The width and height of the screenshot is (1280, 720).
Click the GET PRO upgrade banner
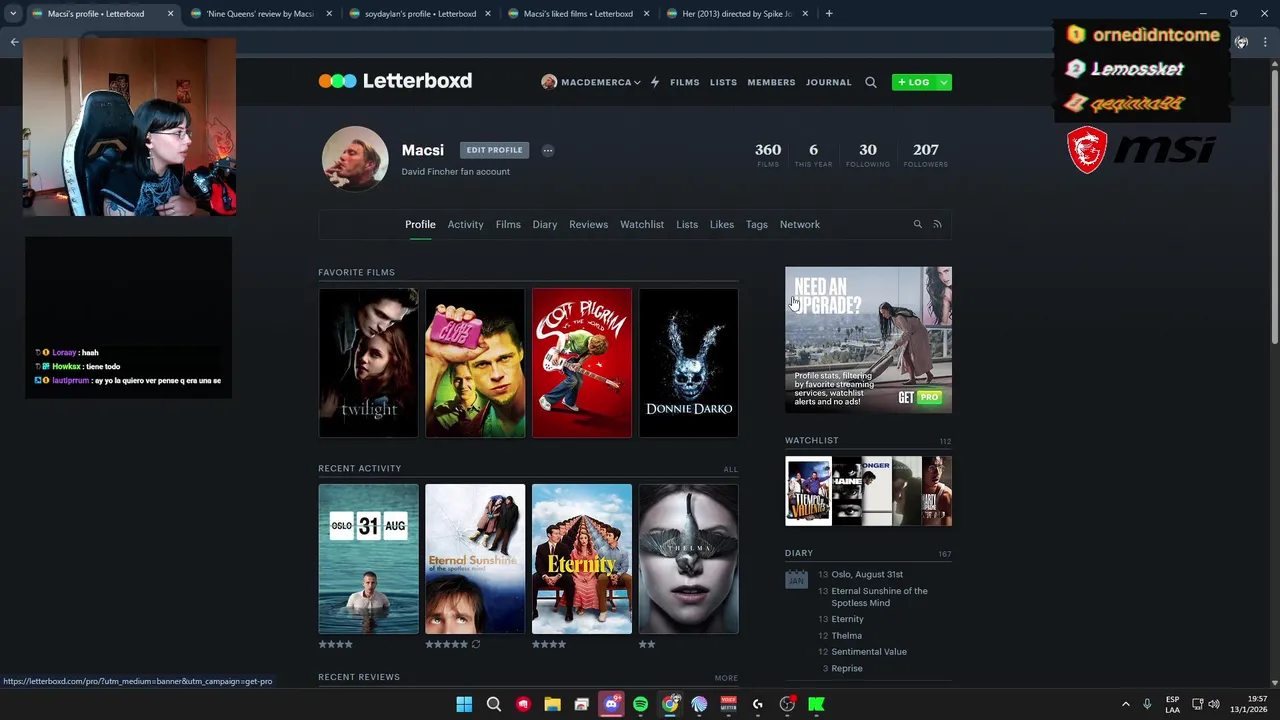(x=868, y=340)
